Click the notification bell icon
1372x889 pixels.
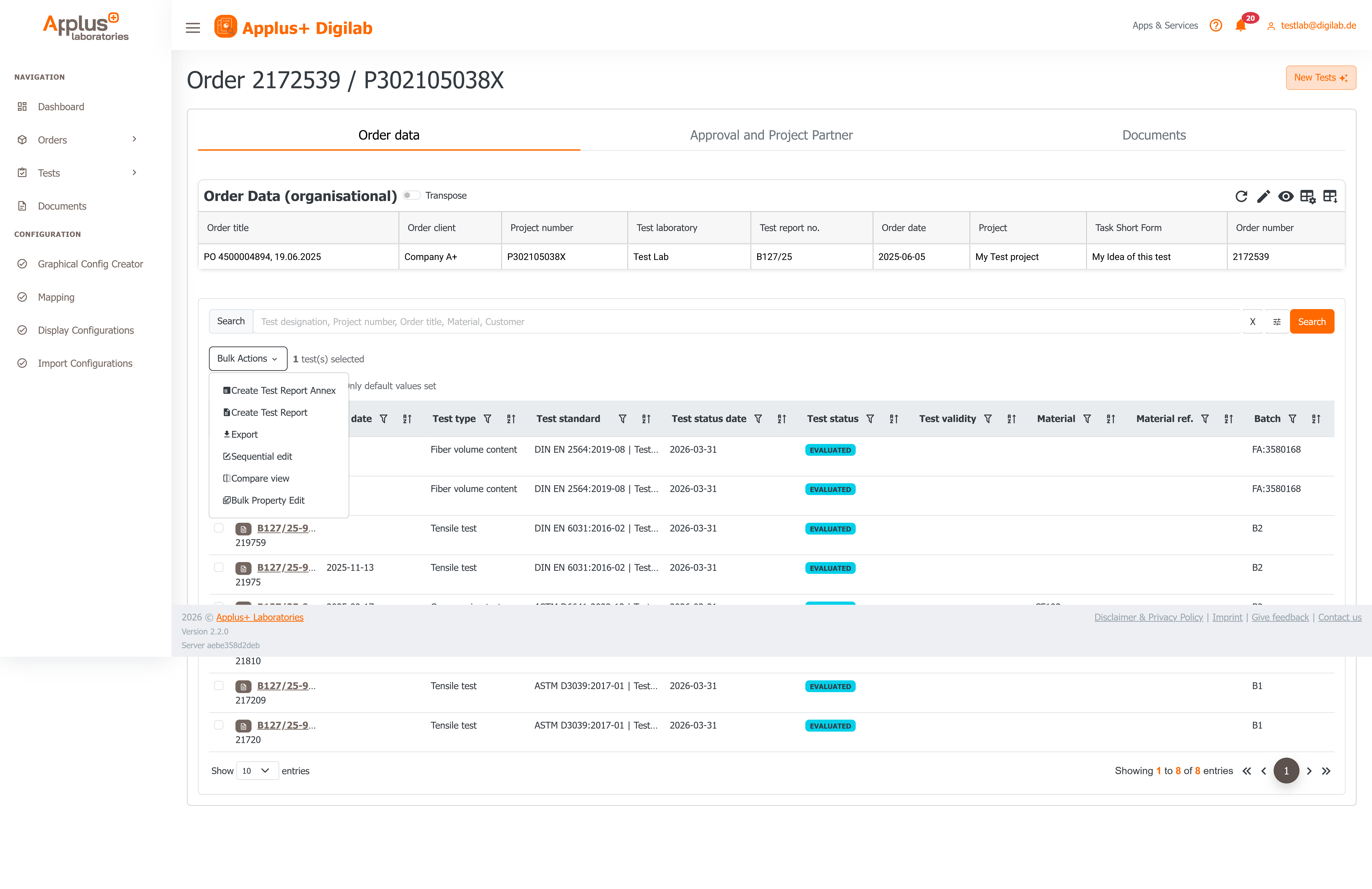(x=1241, y=26)
